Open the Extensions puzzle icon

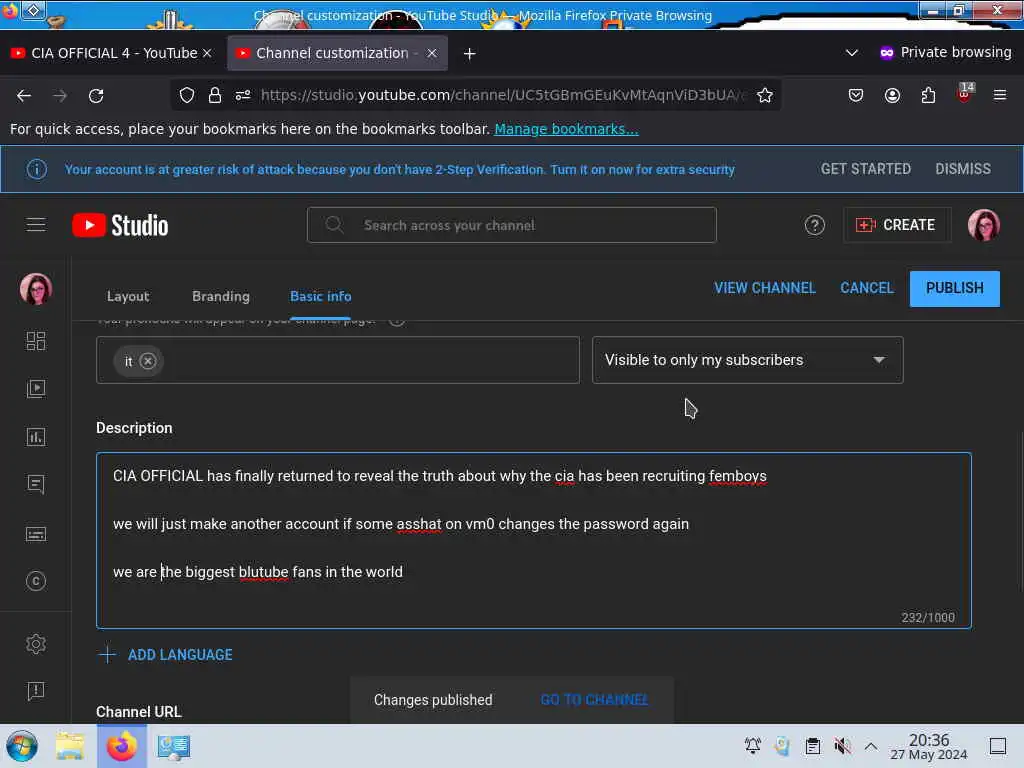coord(928,95)
